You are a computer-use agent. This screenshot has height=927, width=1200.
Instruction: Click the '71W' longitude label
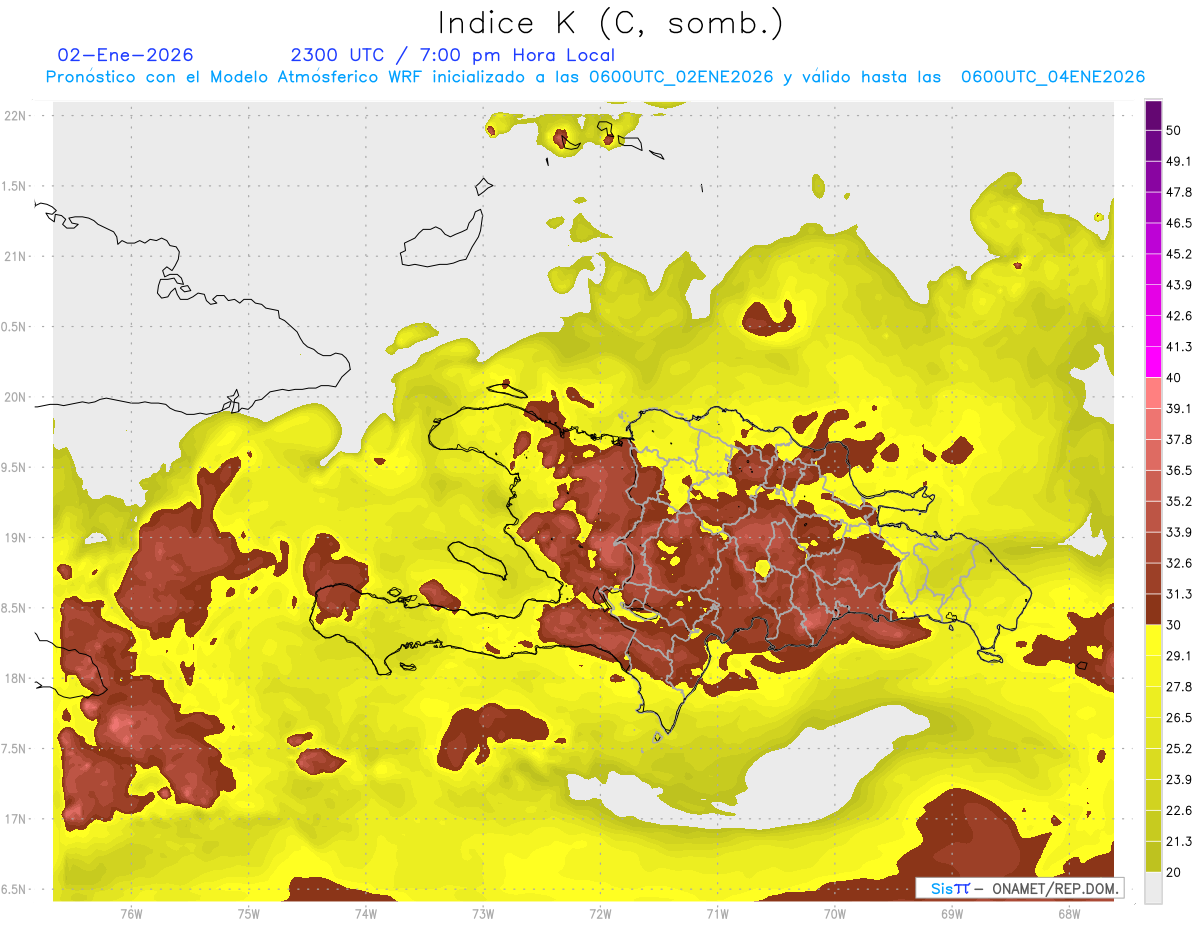pos(717,913)
